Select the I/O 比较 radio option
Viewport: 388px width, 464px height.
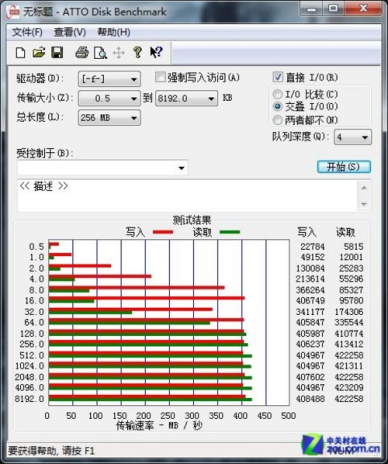pyautogui.click(x=277, y=94)
